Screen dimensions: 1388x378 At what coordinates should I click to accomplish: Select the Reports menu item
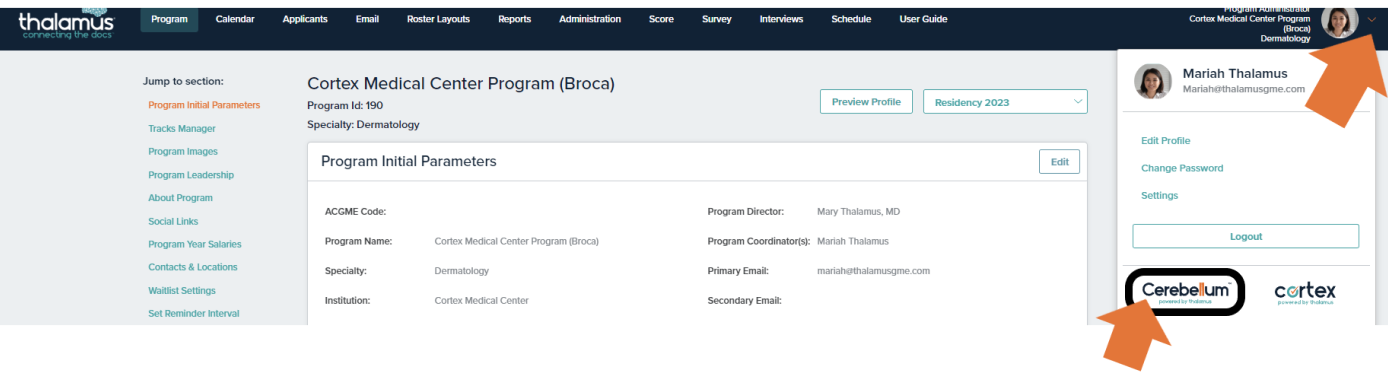click(515, 19)
